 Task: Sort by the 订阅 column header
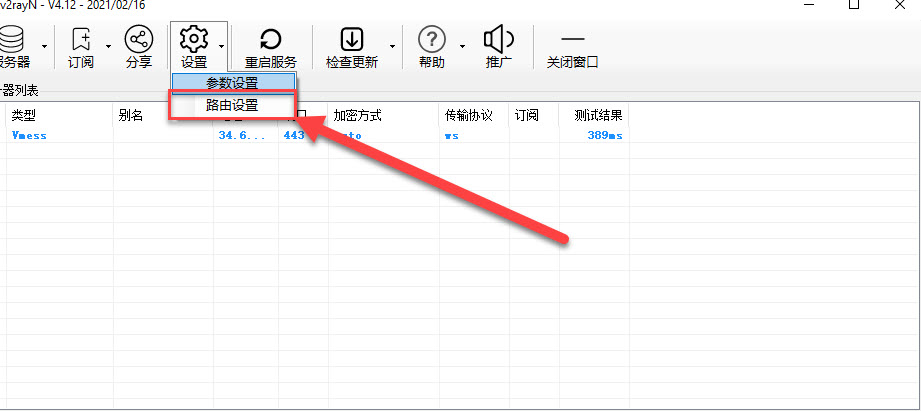(x=534, y=115)
